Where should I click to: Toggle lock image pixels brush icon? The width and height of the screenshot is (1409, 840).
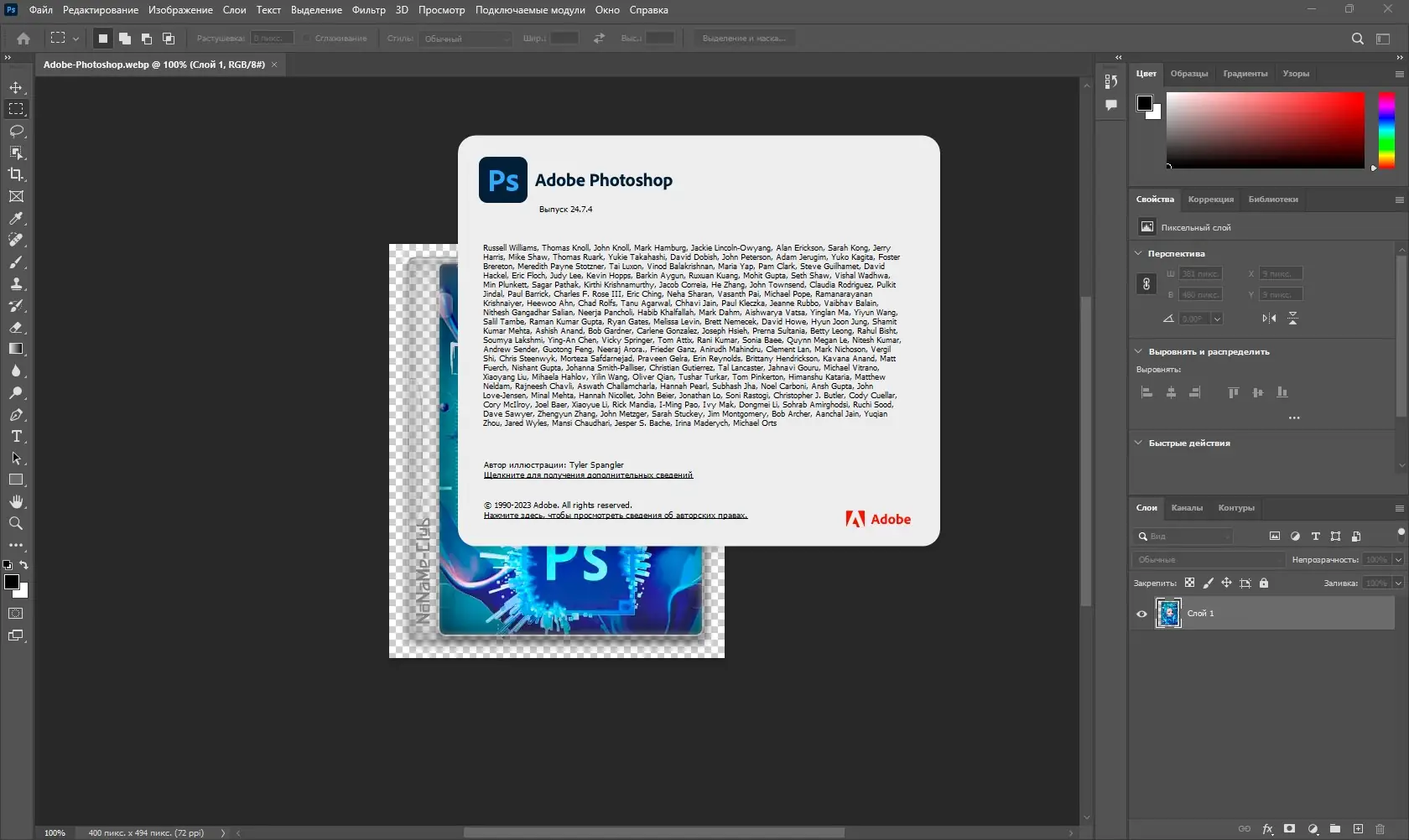1208,583
